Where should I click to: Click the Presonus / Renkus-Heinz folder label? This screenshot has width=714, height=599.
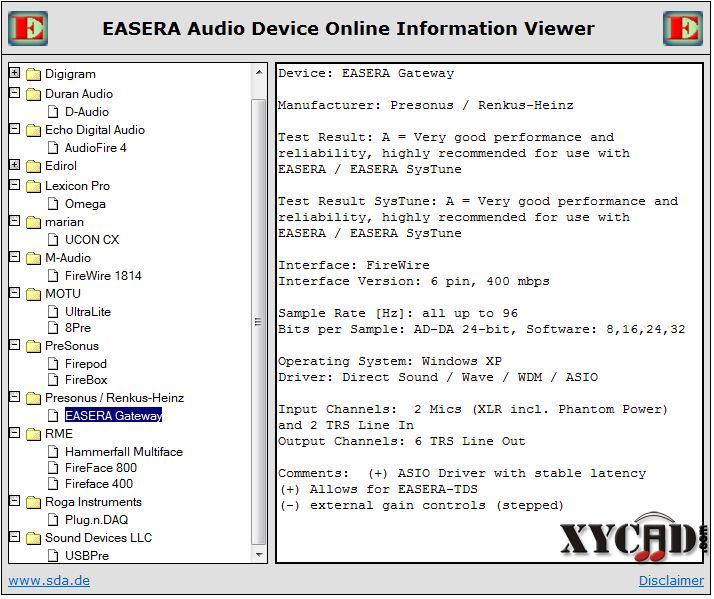(x=114, y=398)
